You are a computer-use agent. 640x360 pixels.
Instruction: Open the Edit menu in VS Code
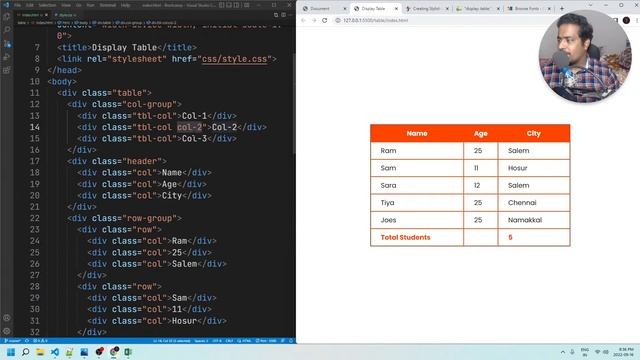tap(30, 5)
